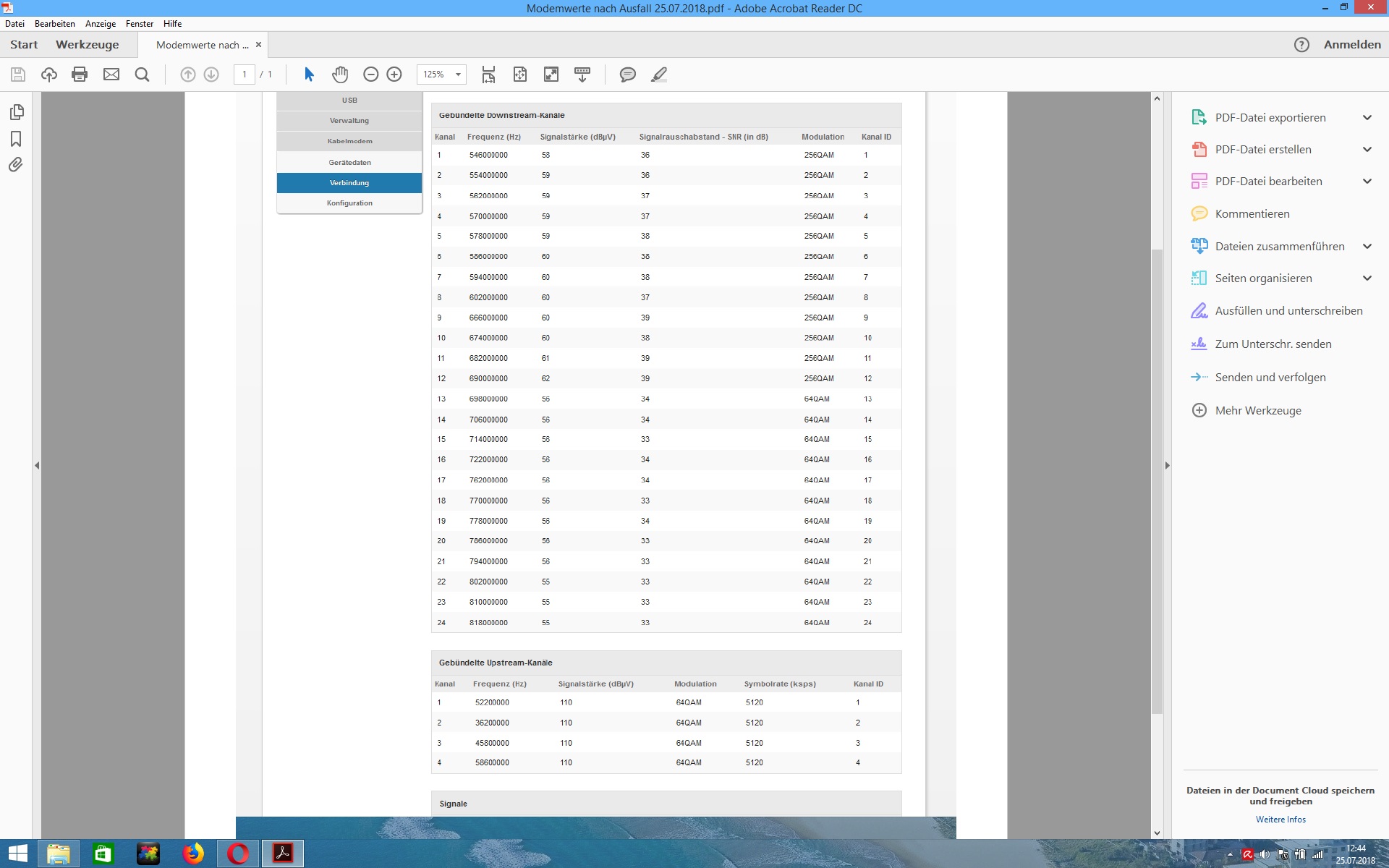The height and width of the screenshot is (868, 1389).
Task: Click the page number input field
Action: click(x=245, y=75)
